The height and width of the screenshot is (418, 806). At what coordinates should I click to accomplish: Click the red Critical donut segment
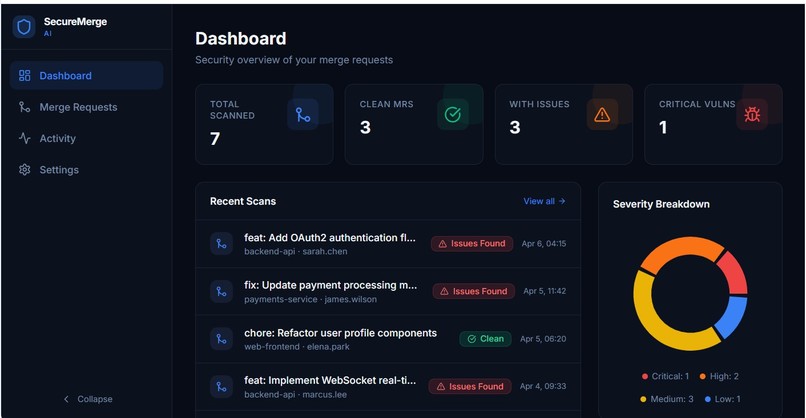tap(734, 272)
